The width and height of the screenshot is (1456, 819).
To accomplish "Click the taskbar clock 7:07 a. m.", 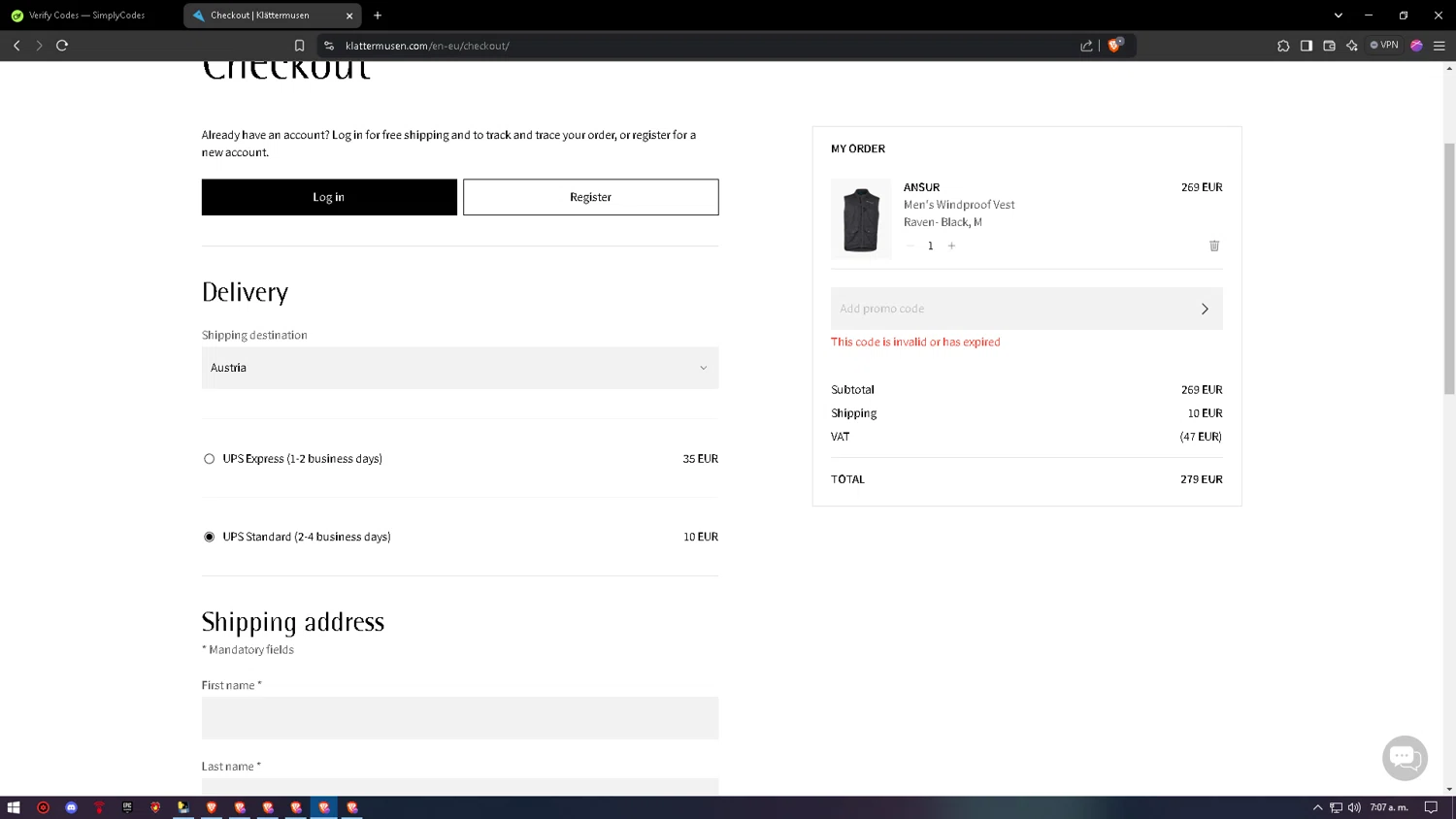I will click(1389, 807).
